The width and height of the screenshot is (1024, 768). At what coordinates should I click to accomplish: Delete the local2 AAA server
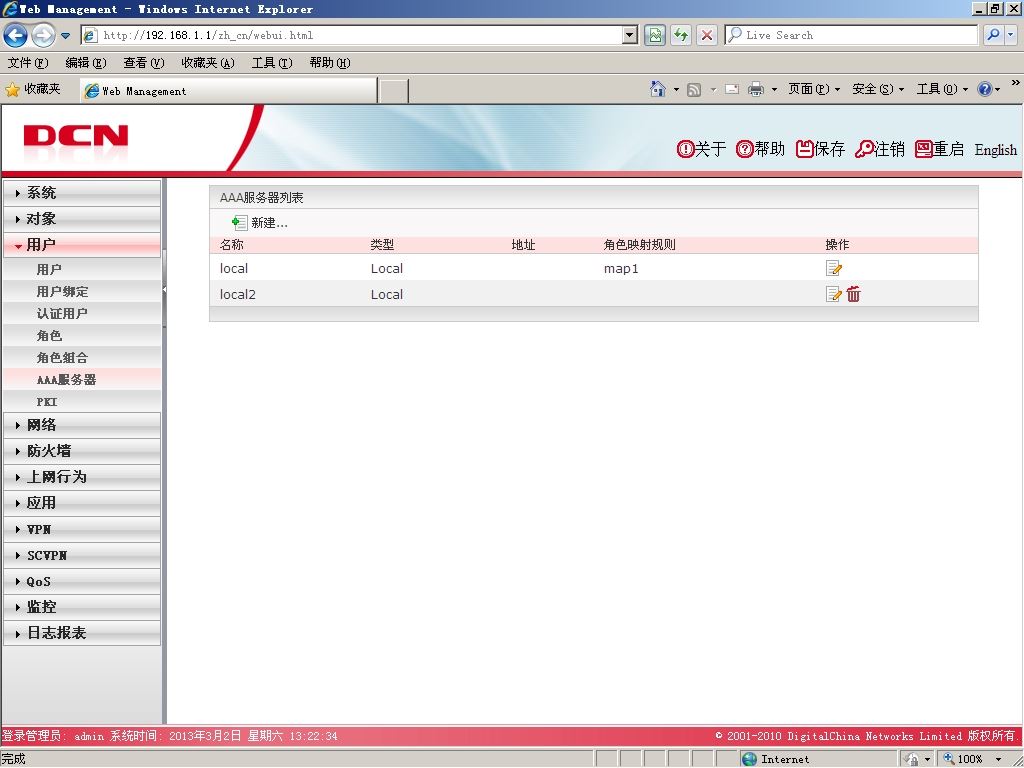[x=854, y=294]
